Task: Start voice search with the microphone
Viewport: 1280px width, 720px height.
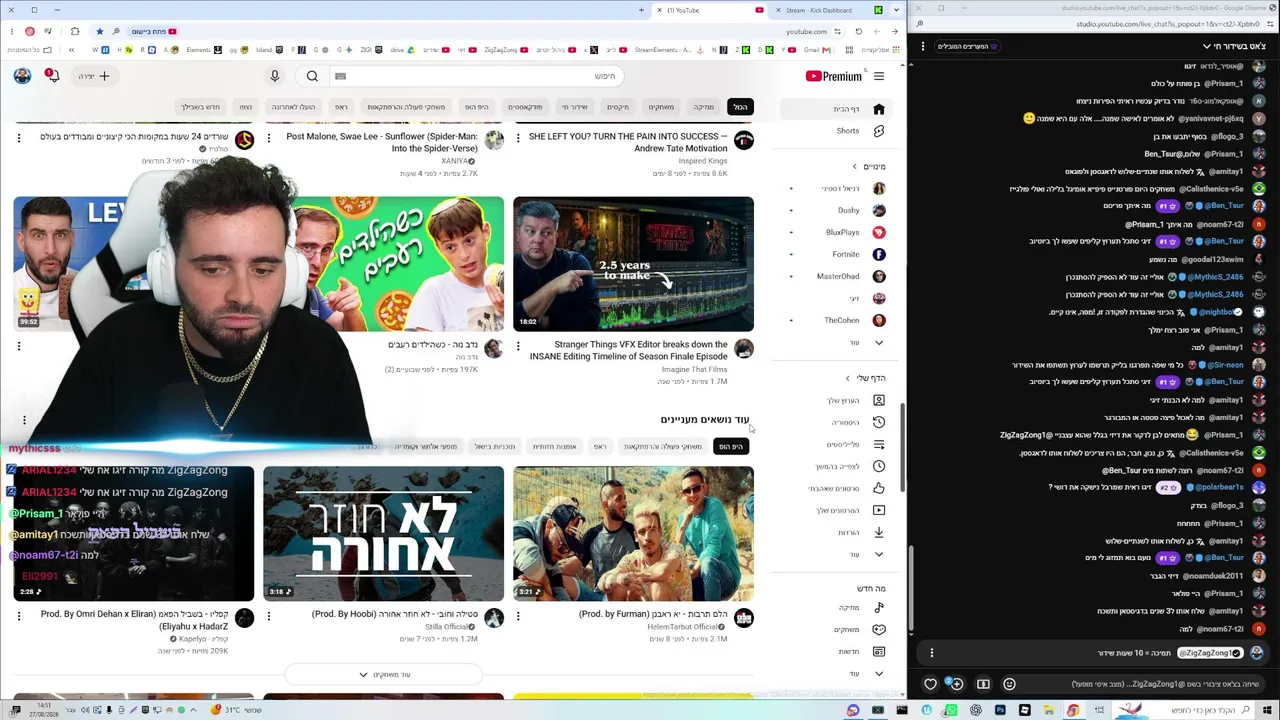Action: pyautogui.click(x=275, y=76)
